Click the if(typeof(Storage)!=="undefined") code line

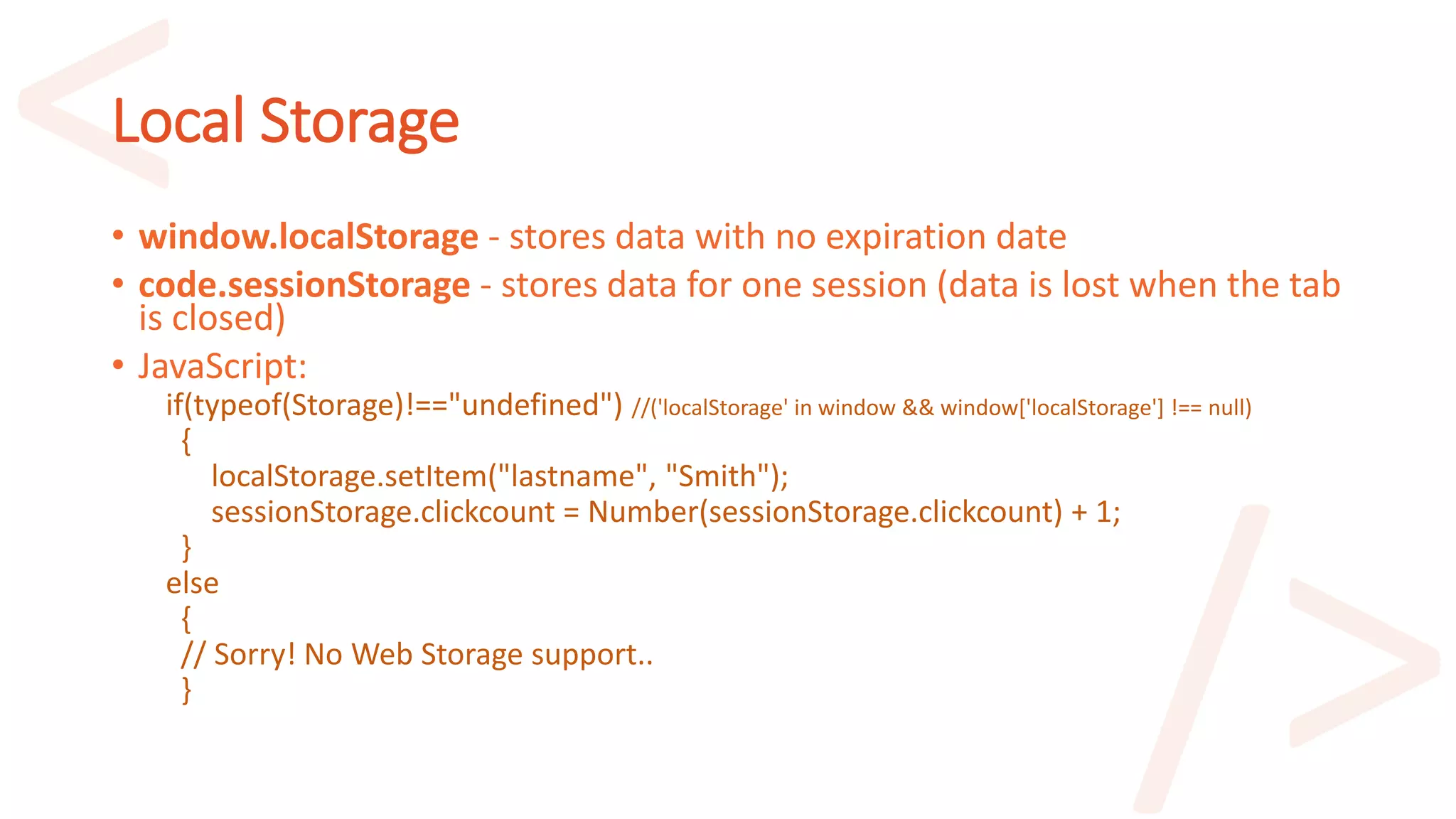[x=394, y=405]
